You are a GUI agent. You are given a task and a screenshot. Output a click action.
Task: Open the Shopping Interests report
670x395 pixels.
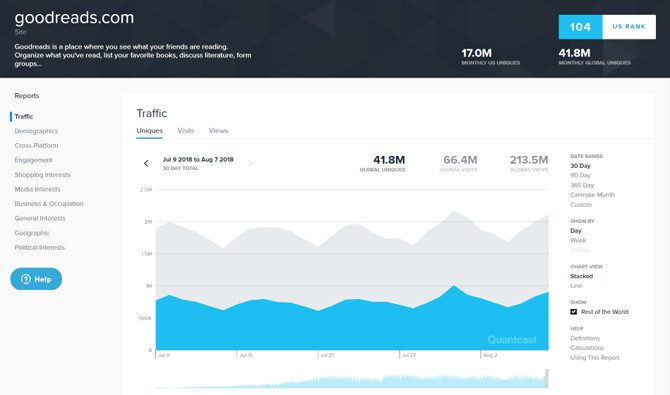(42, 174)
